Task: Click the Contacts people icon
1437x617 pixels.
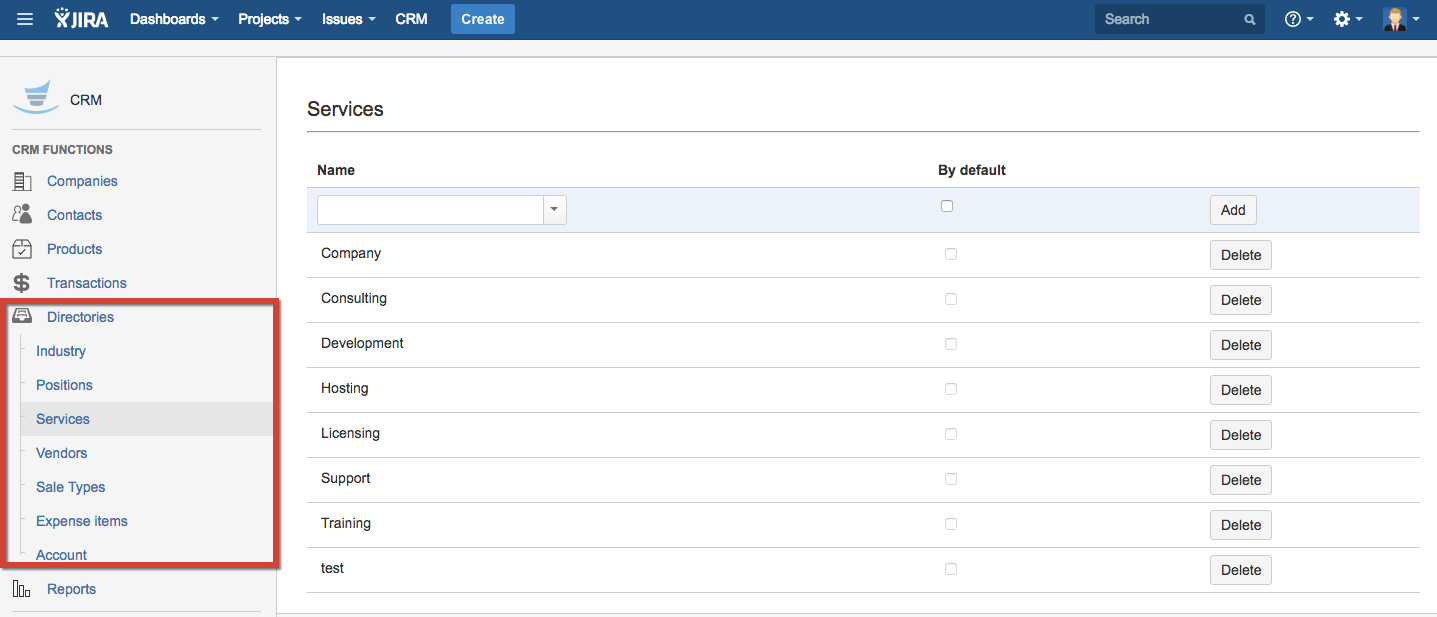Action: pyautogui.click(x=22, y=215)
